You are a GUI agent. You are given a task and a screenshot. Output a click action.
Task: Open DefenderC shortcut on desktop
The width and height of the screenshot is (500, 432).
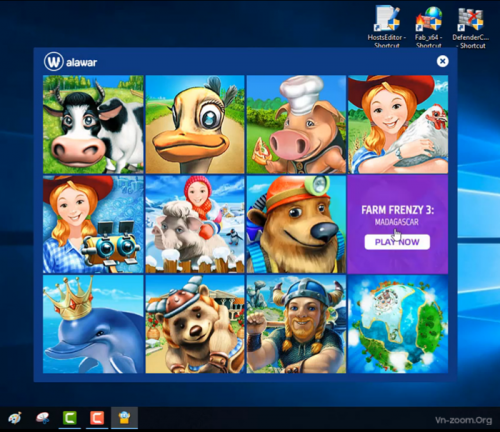470,27
